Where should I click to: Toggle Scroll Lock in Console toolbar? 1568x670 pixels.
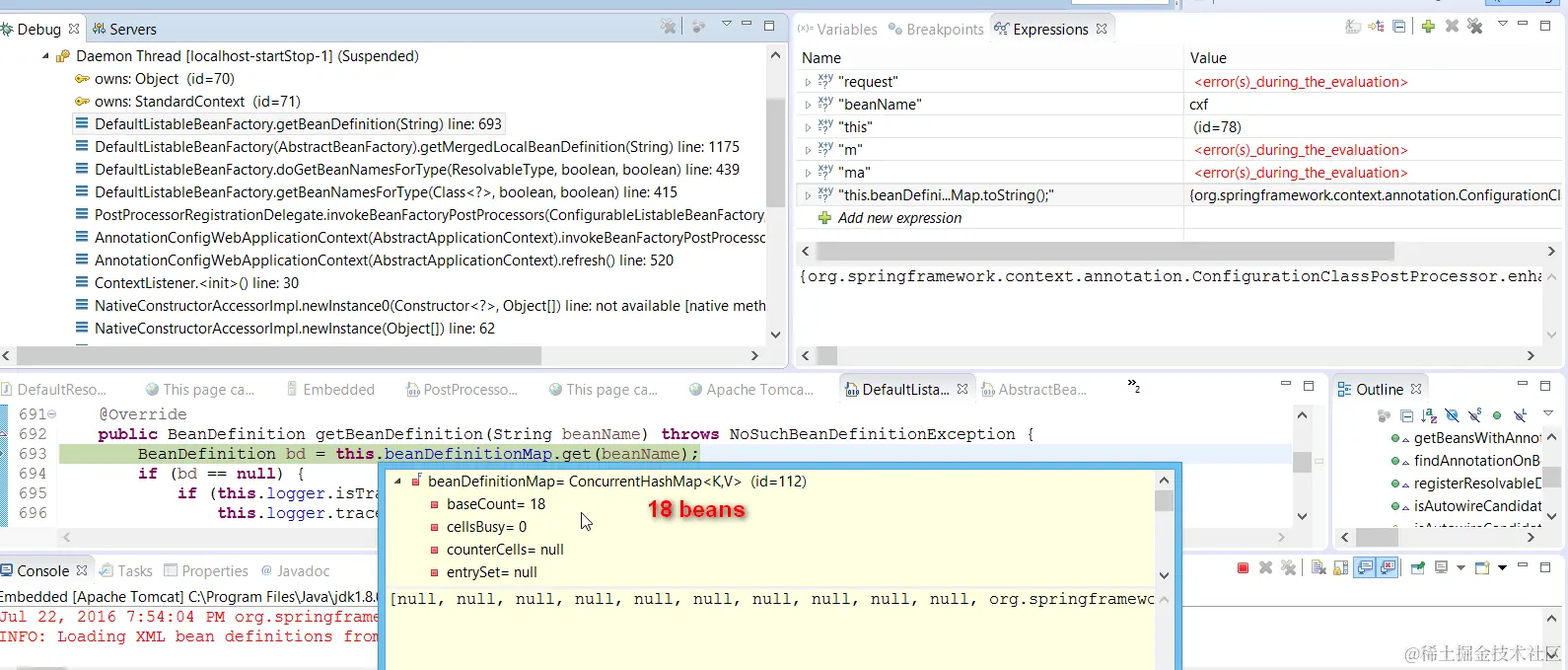[x=1341, y=567]
